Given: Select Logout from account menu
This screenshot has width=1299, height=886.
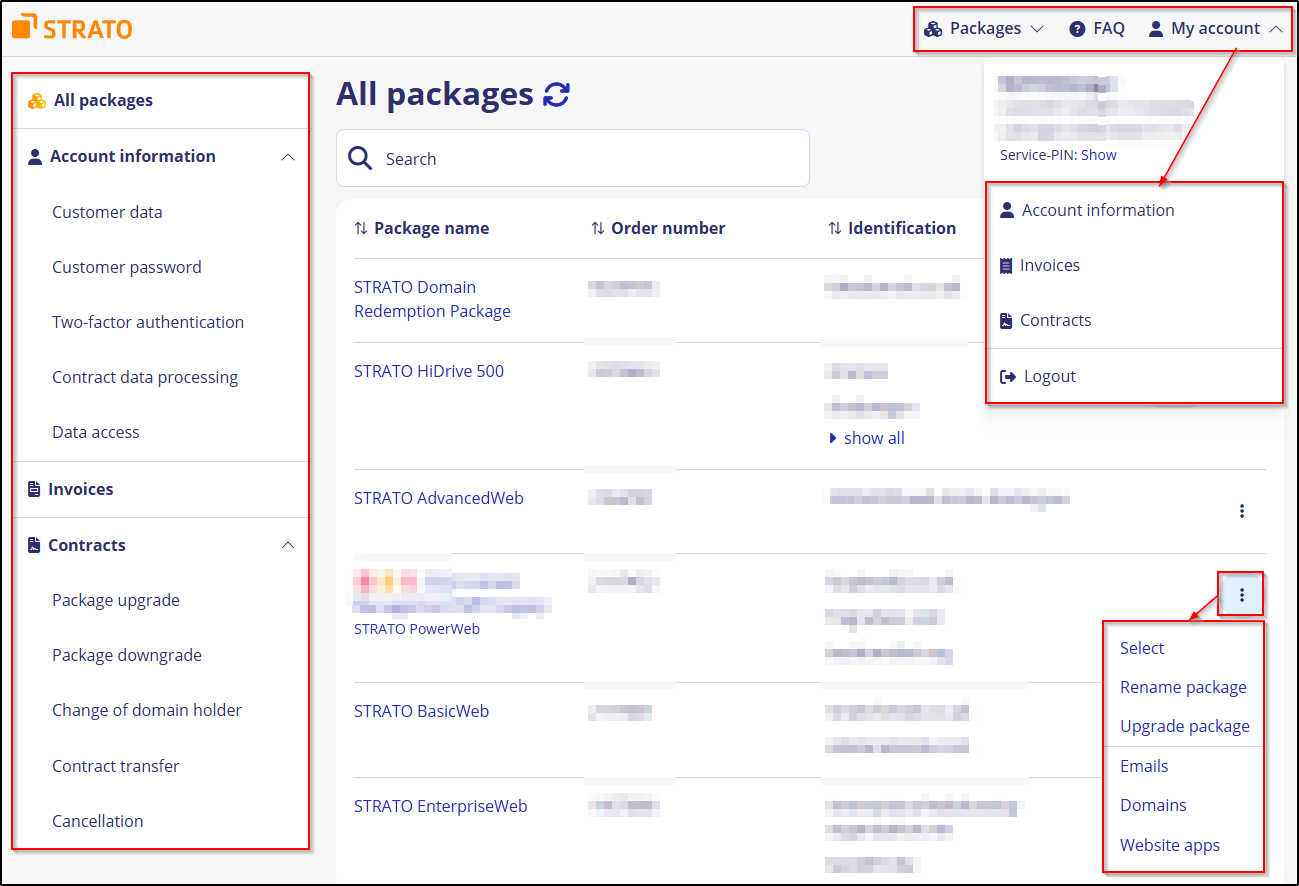Looking at the screenshot, I should (1049, 377).
